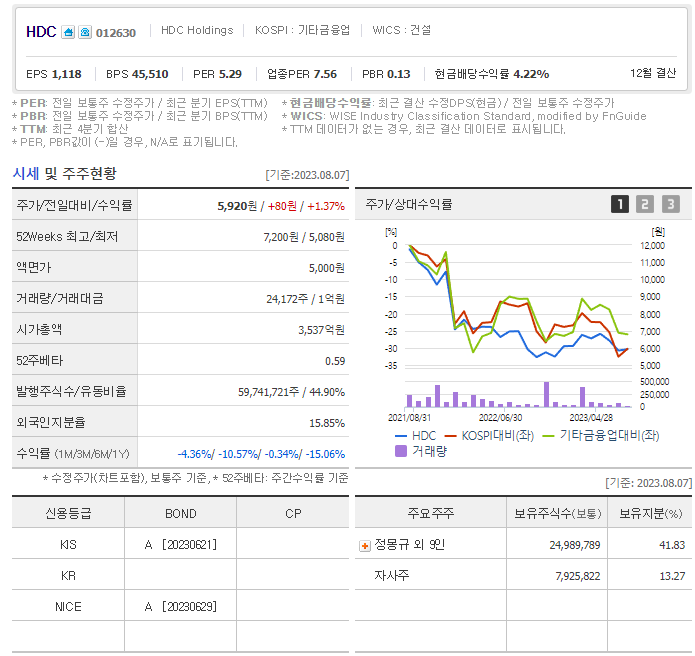The image size is (695, 656).
Task: Click the 59,741,721주 / 44.90% value
Action: (291, 392)
